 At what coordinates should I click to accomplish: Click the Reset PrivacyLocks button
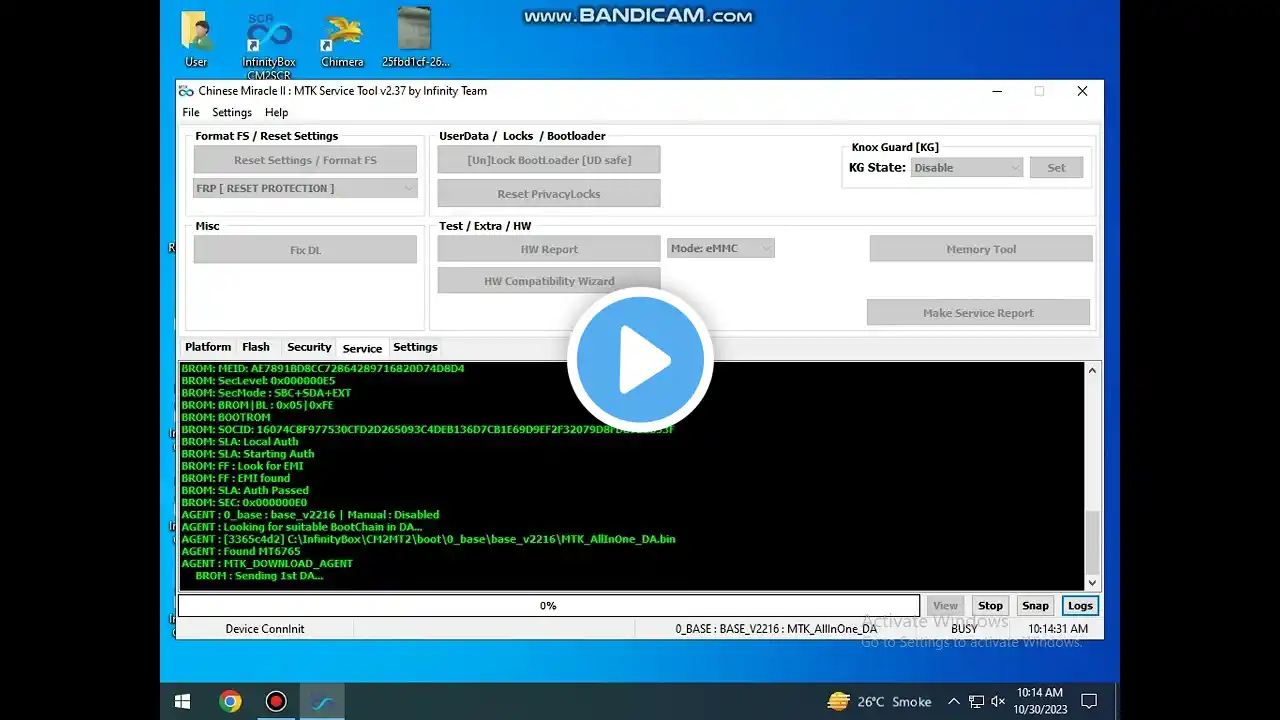549,194
